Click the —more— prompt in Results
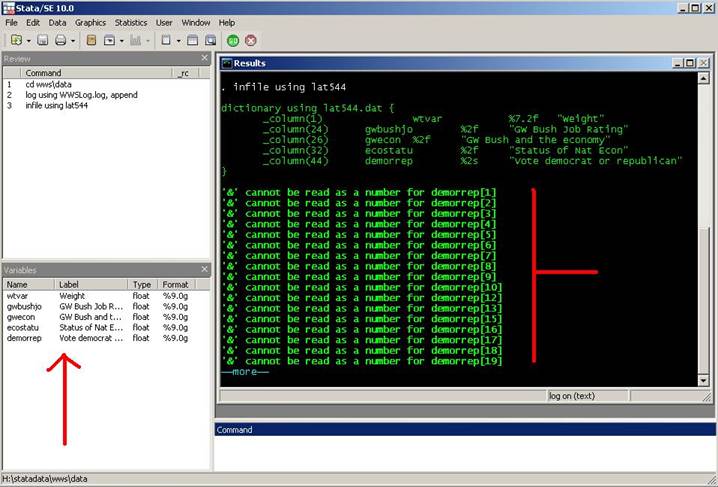 [x=245, y=371]
